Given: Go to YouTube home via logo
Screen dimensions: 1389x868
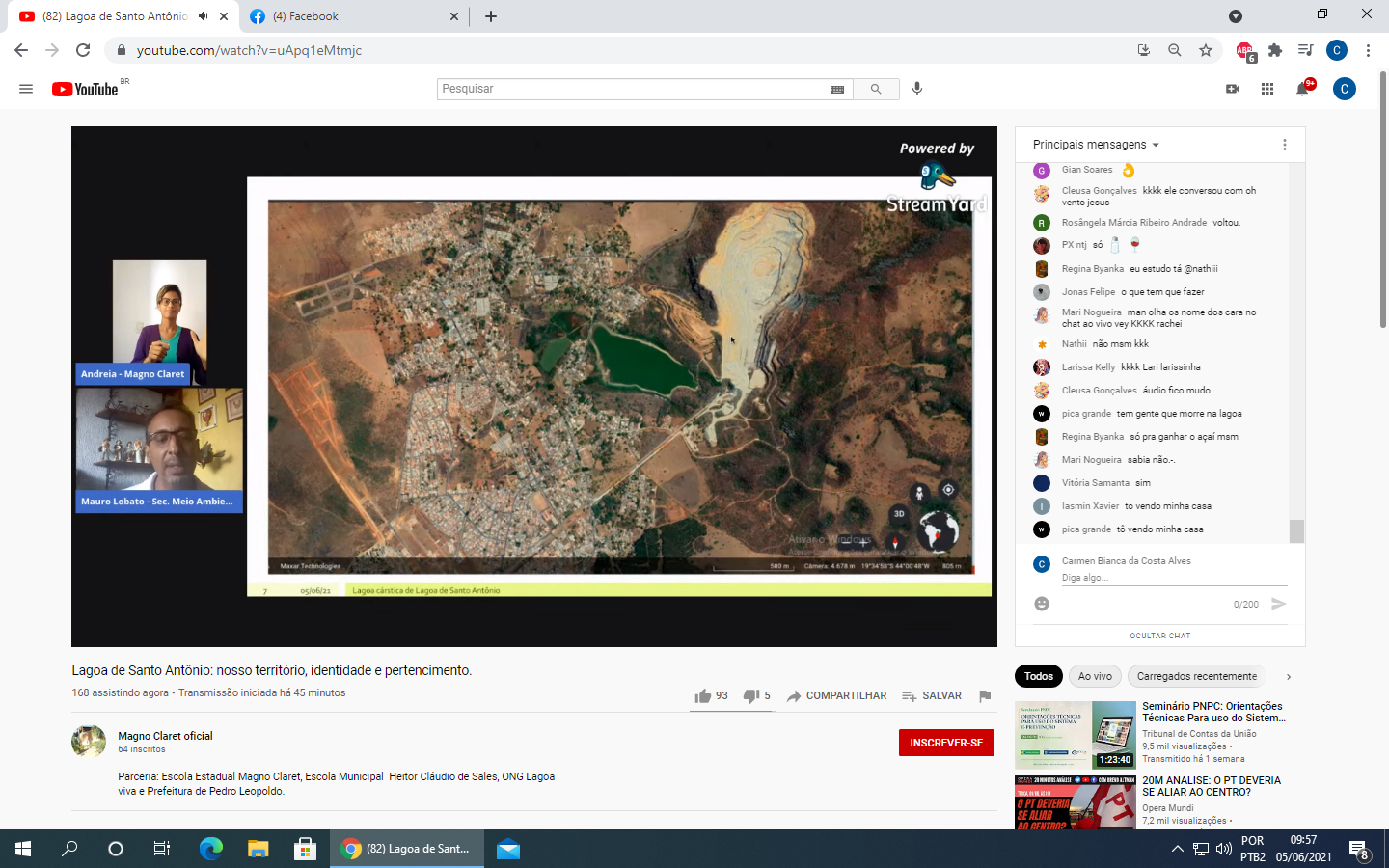Looking at the screenshot, I should point(85,89).
